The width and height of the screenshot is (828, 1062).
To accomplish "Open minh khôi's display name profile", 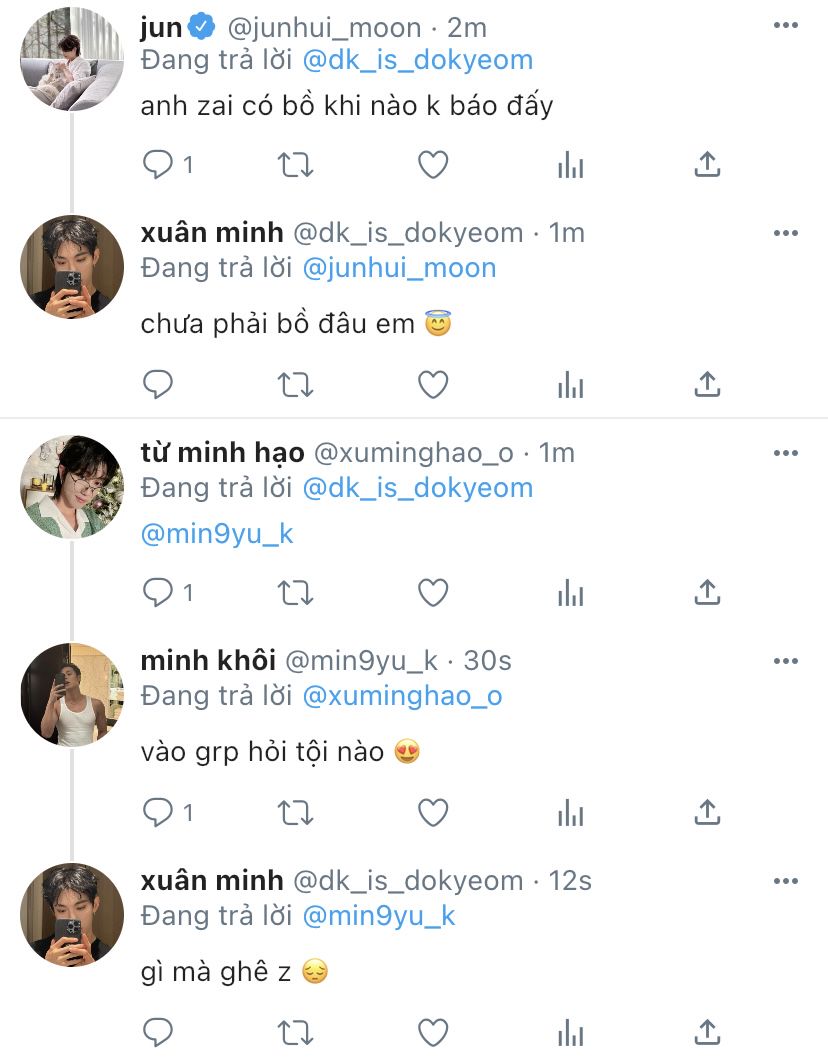I will coord(207,661).
